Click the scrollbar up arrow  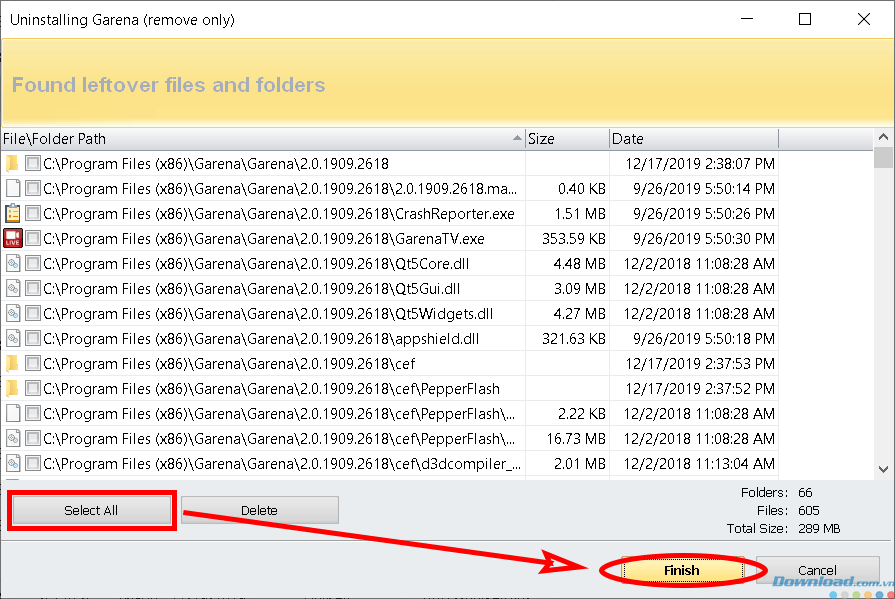(x=884, y=137)
